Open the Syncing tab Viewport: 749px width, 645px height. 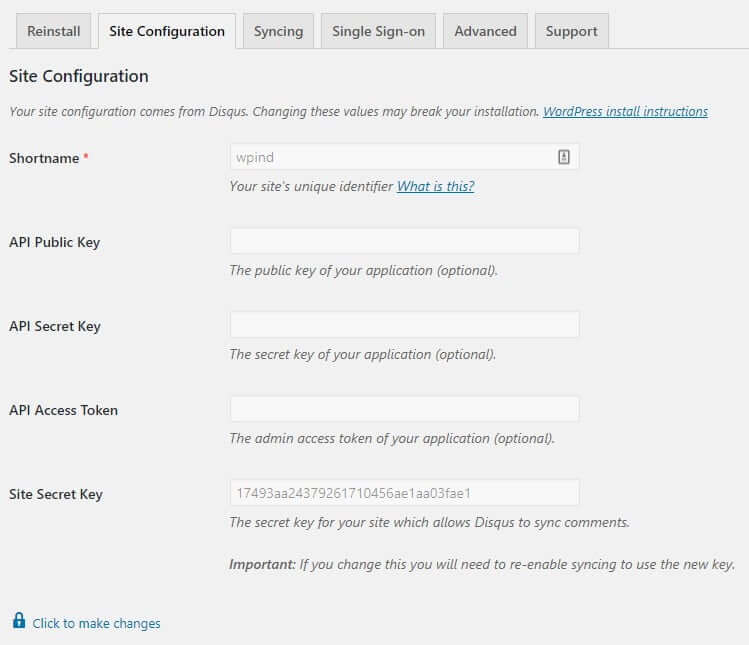pyautogui.click(x=278, y=32)
